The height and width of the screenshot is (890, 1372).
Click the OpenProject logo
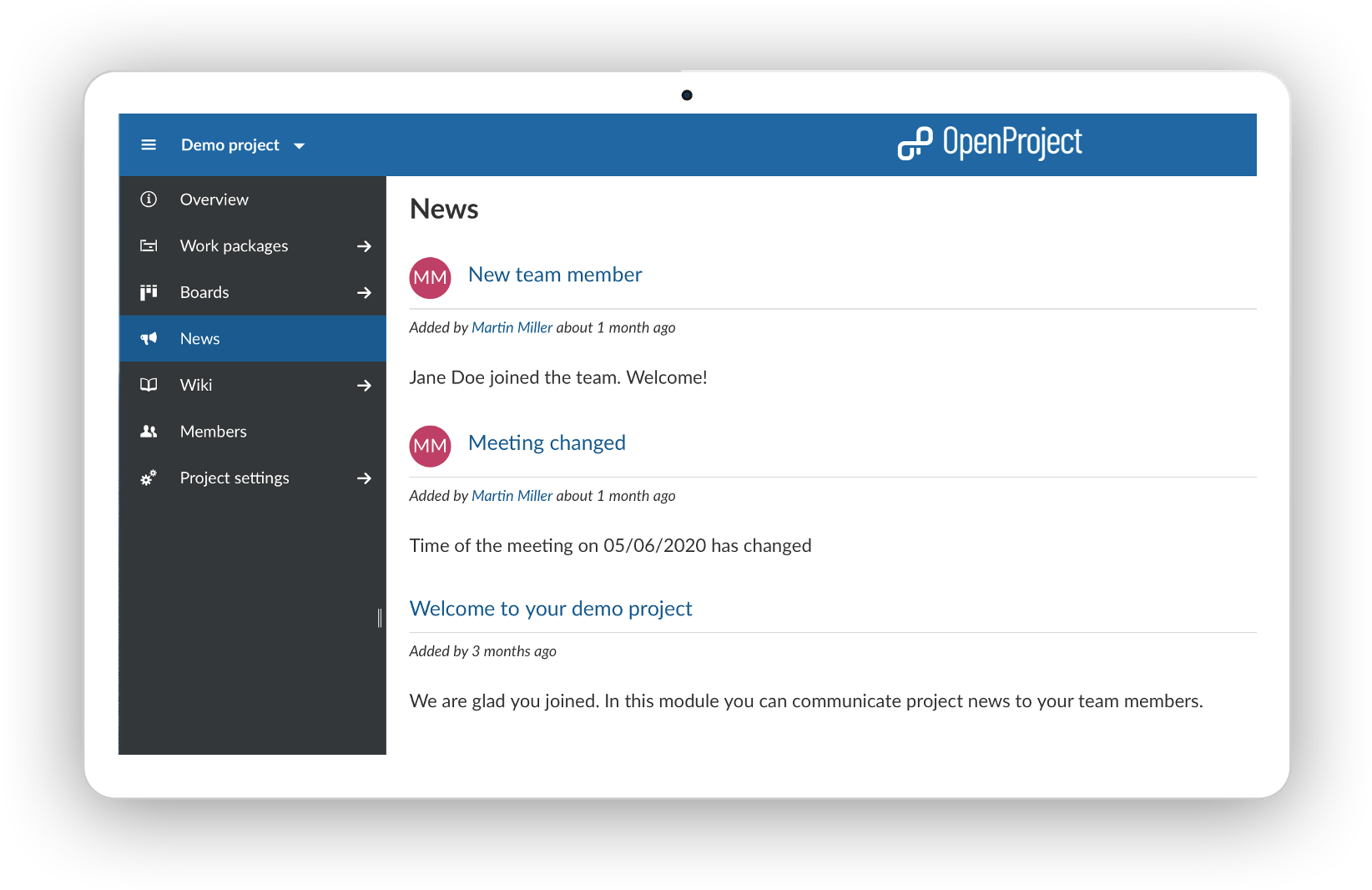(x=989, y=143)
